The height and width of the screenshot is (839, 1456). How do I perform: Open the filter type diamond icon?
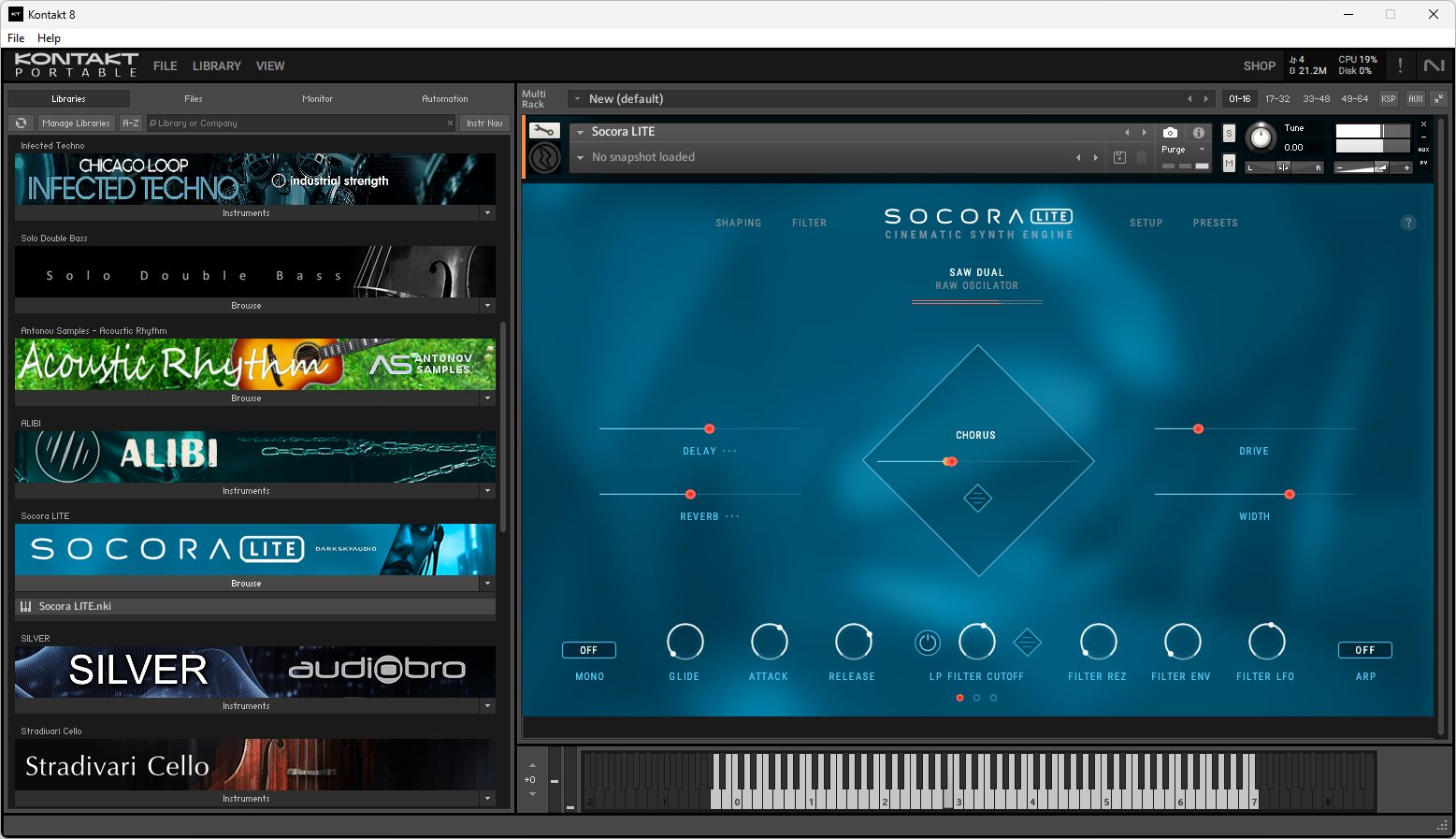[x=1027, y=643]
